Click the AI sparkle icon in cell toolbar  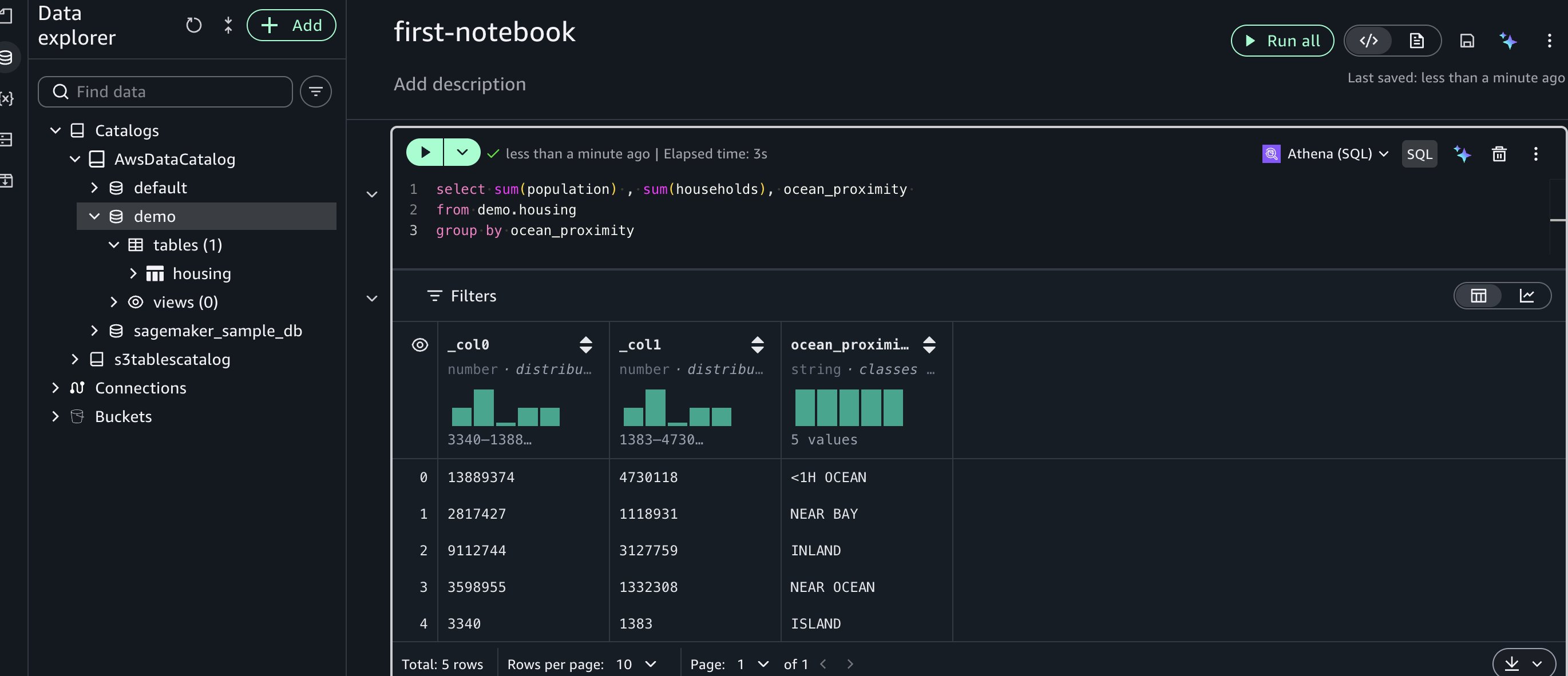pyautogui.click(x=1462, y=154)
